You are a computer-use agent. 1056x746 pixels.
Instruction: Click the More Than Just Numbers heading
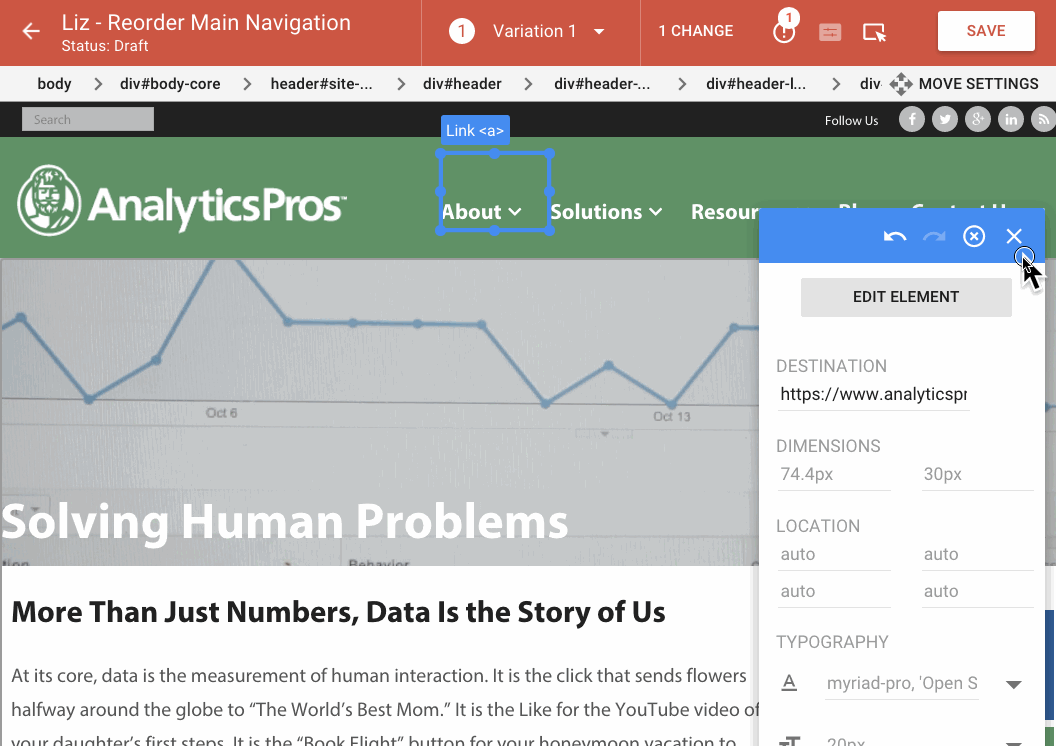click(338, 612)
